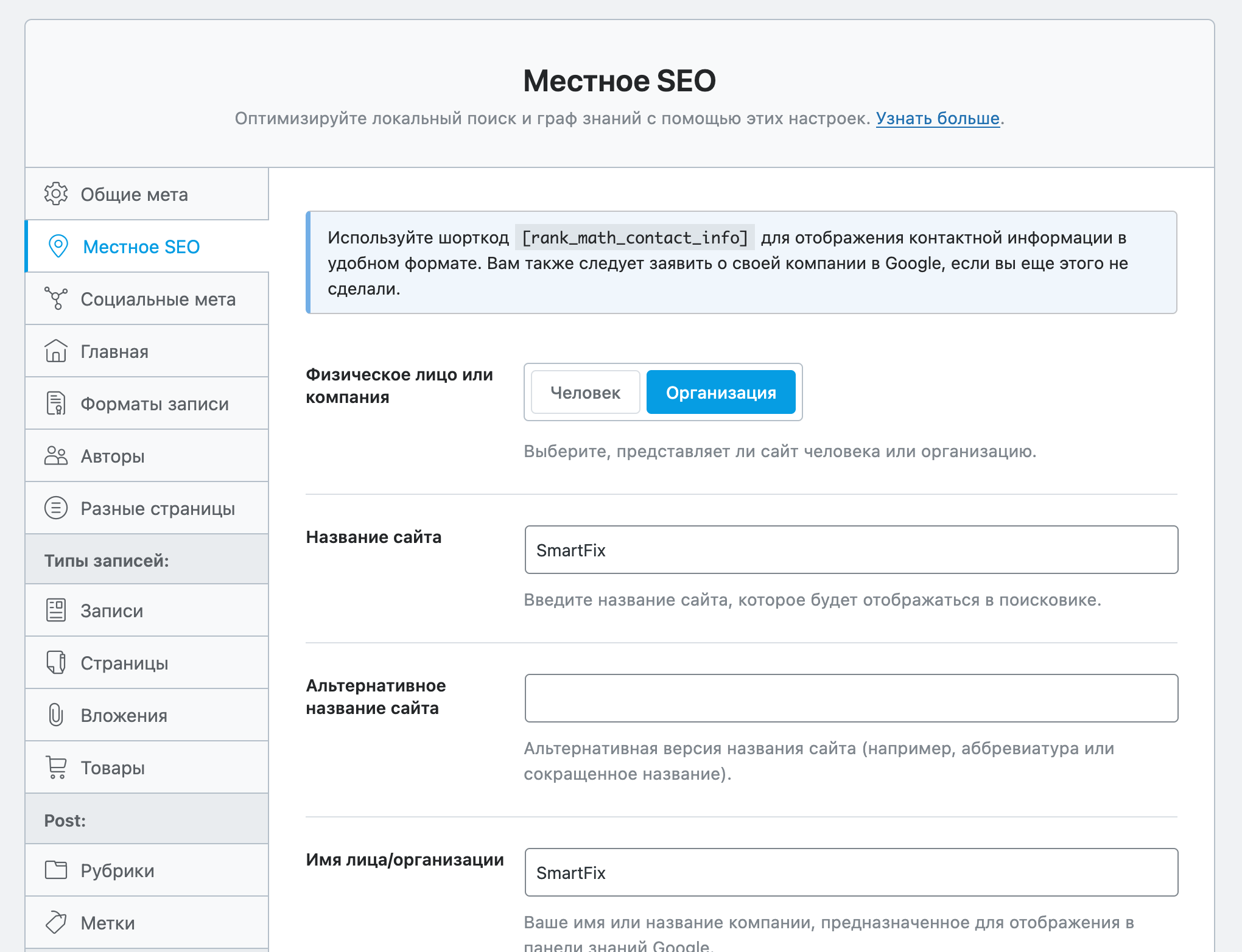Click the Название сайта label
The image size is (1242, 952).
[x=374, y=537]
